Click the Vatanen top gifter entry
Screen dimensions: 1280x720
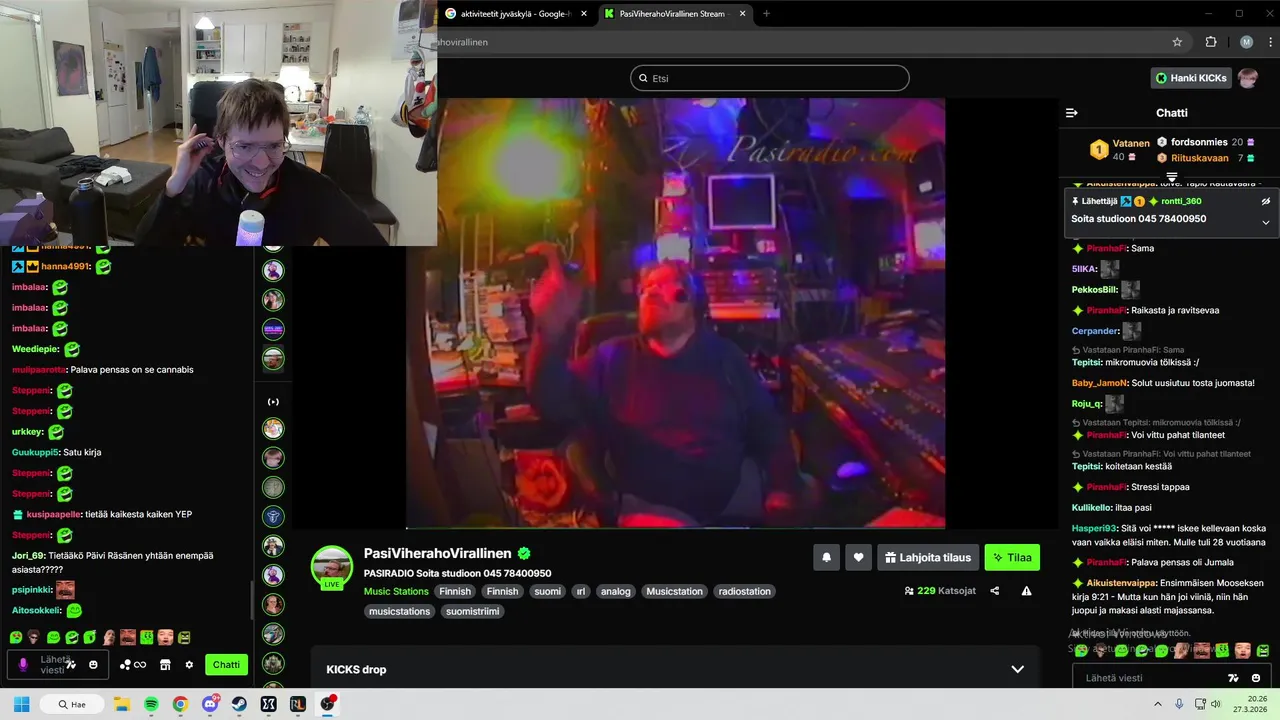coord(1120,150)
